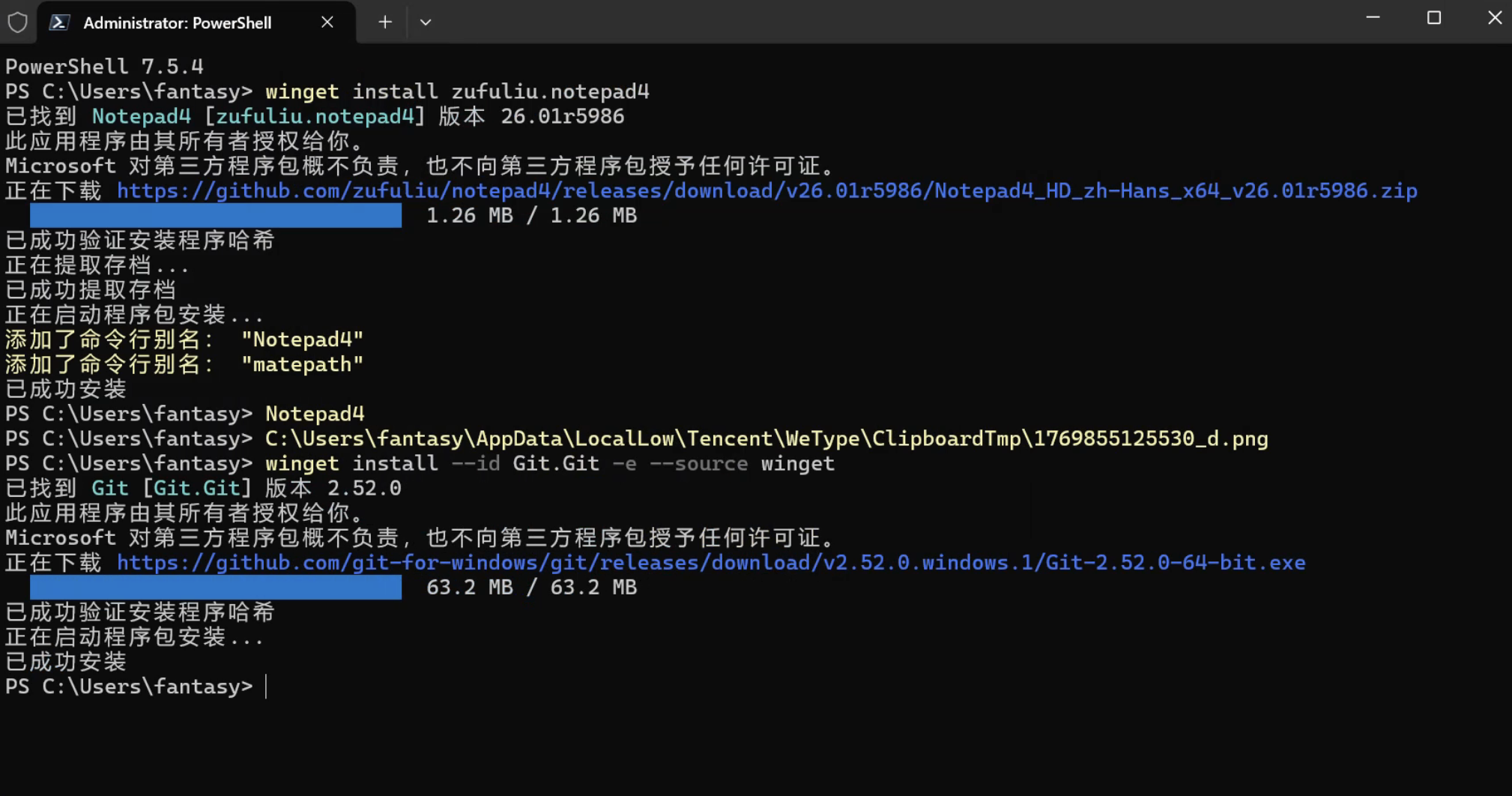Open a new tab with plus button
The image size is (1512, 796).
tap(385, 22)
